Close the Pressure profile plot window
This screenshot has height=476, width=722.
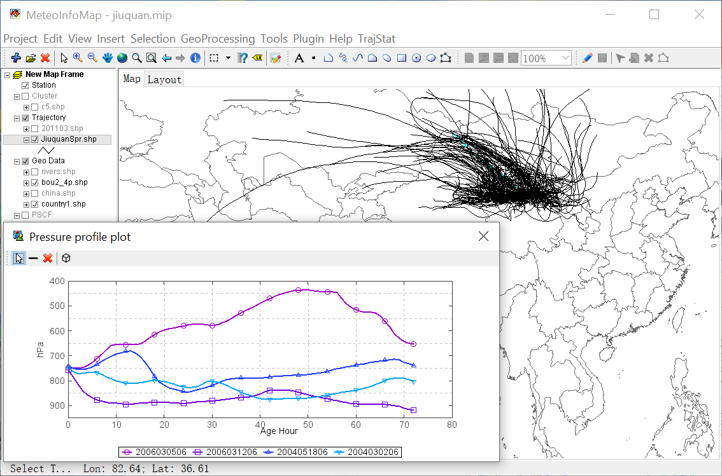pyautogui.click(x=483, y=236)
